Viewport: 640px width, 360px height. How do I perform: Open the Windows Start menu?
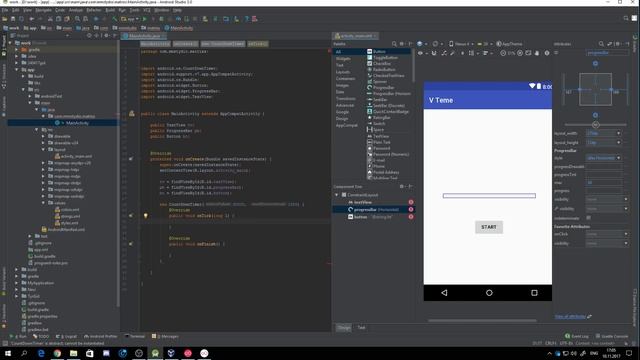pos(7,353)
